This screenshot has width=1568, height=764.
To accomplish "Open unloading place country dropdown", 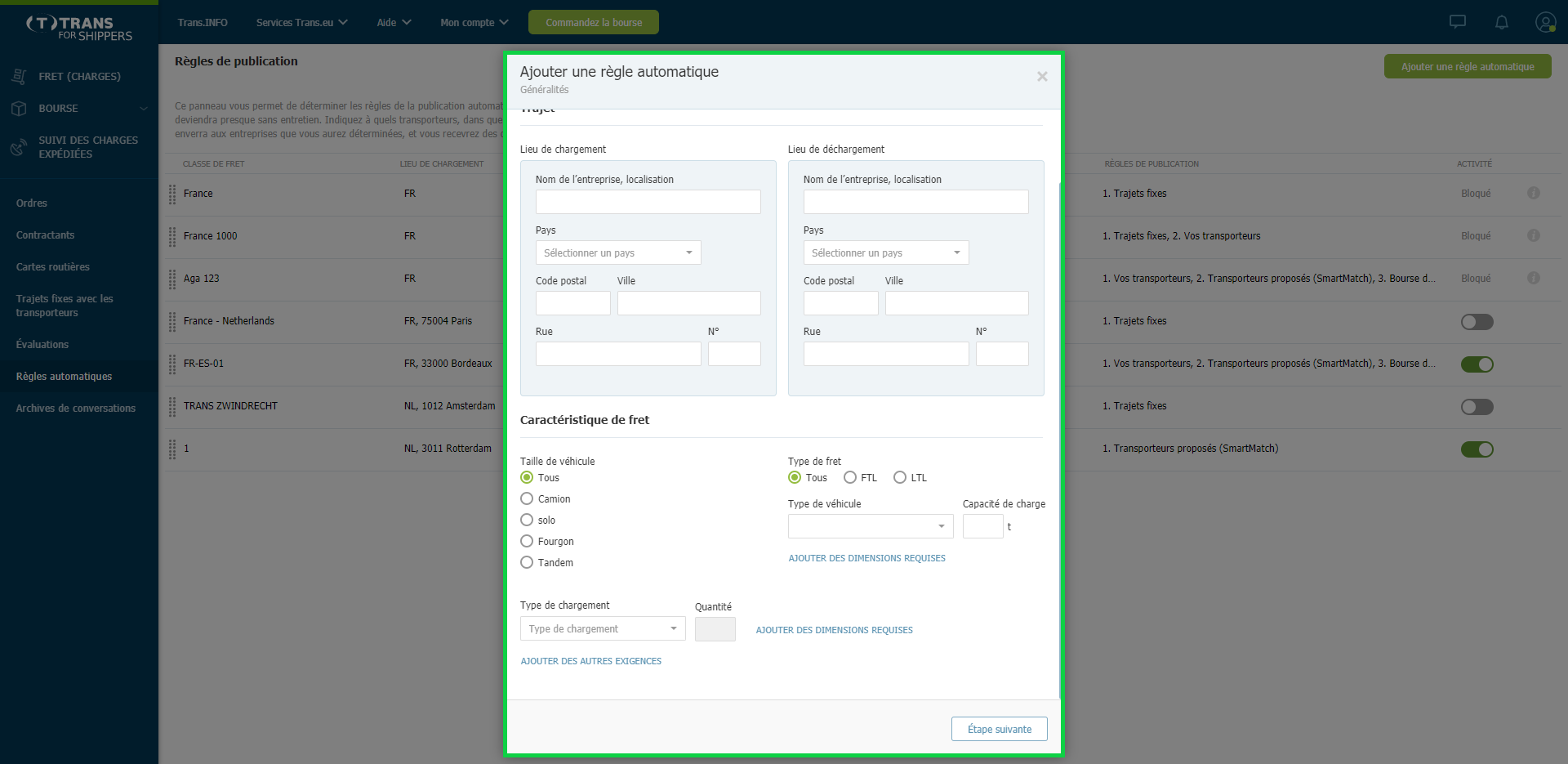I will tap(886, 252).
